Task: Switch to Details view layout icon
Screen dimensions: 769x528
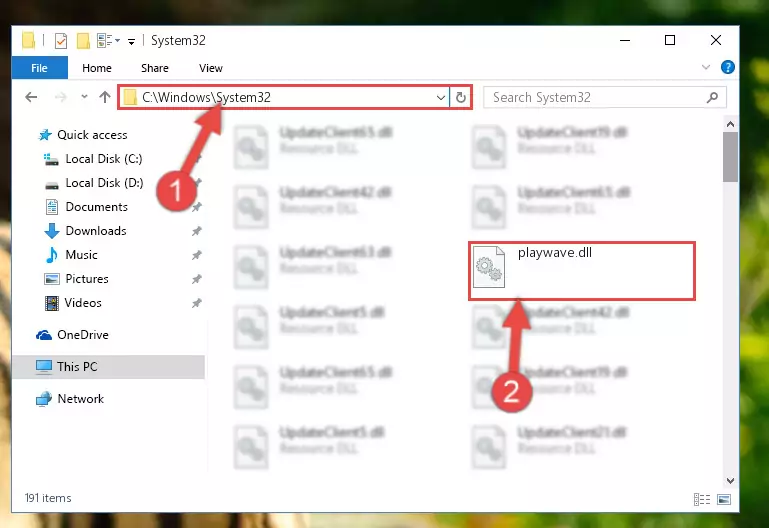Action: [x=702, y=499]
